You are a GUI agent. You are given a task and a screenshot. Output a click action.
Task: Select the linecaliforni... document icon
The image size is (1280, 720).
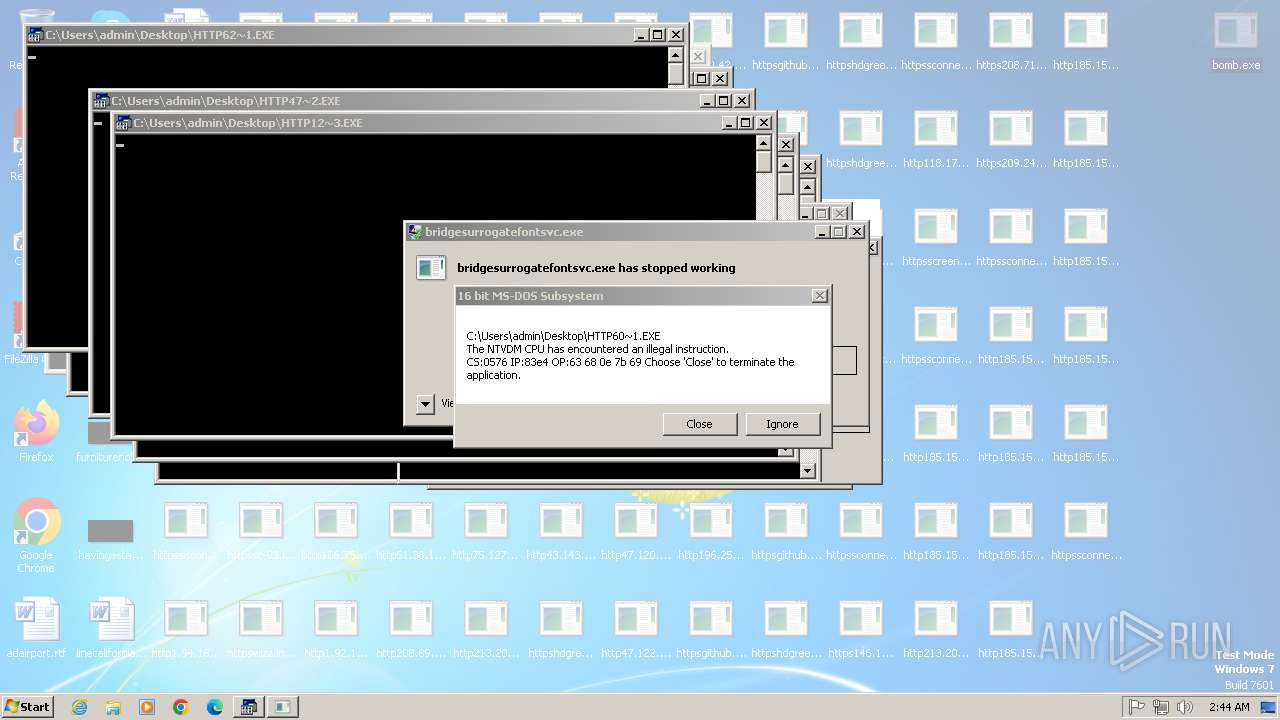click(110, 628)
